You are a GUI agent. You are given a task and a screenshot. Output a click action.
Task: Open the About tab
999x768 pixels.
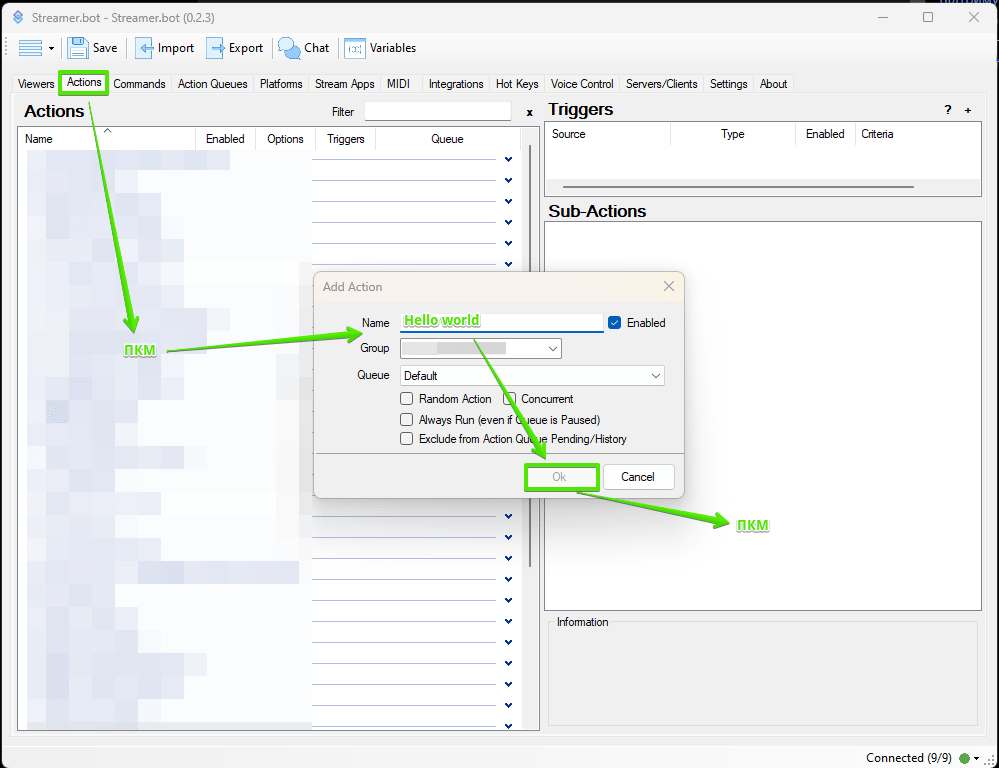coord(773,83)
